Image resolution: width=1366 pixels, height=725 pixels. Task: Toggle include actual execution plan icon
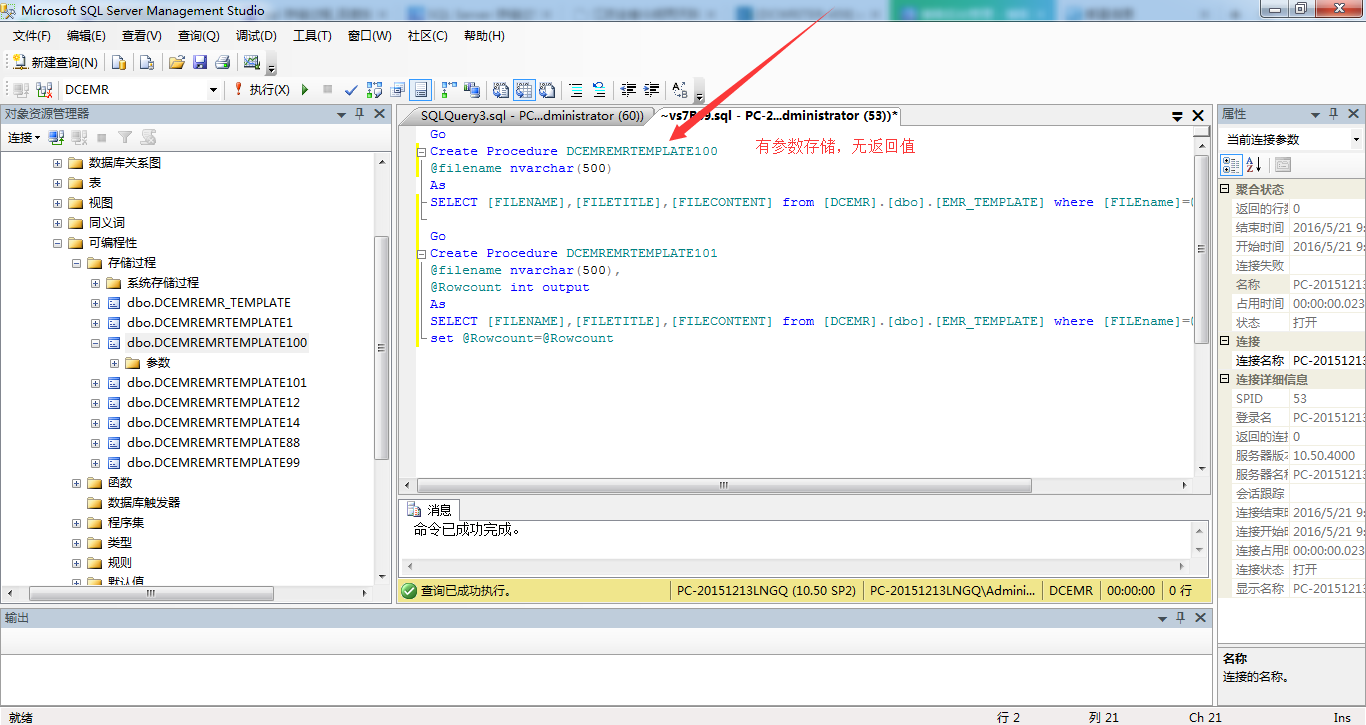click(x=448, y=90)
